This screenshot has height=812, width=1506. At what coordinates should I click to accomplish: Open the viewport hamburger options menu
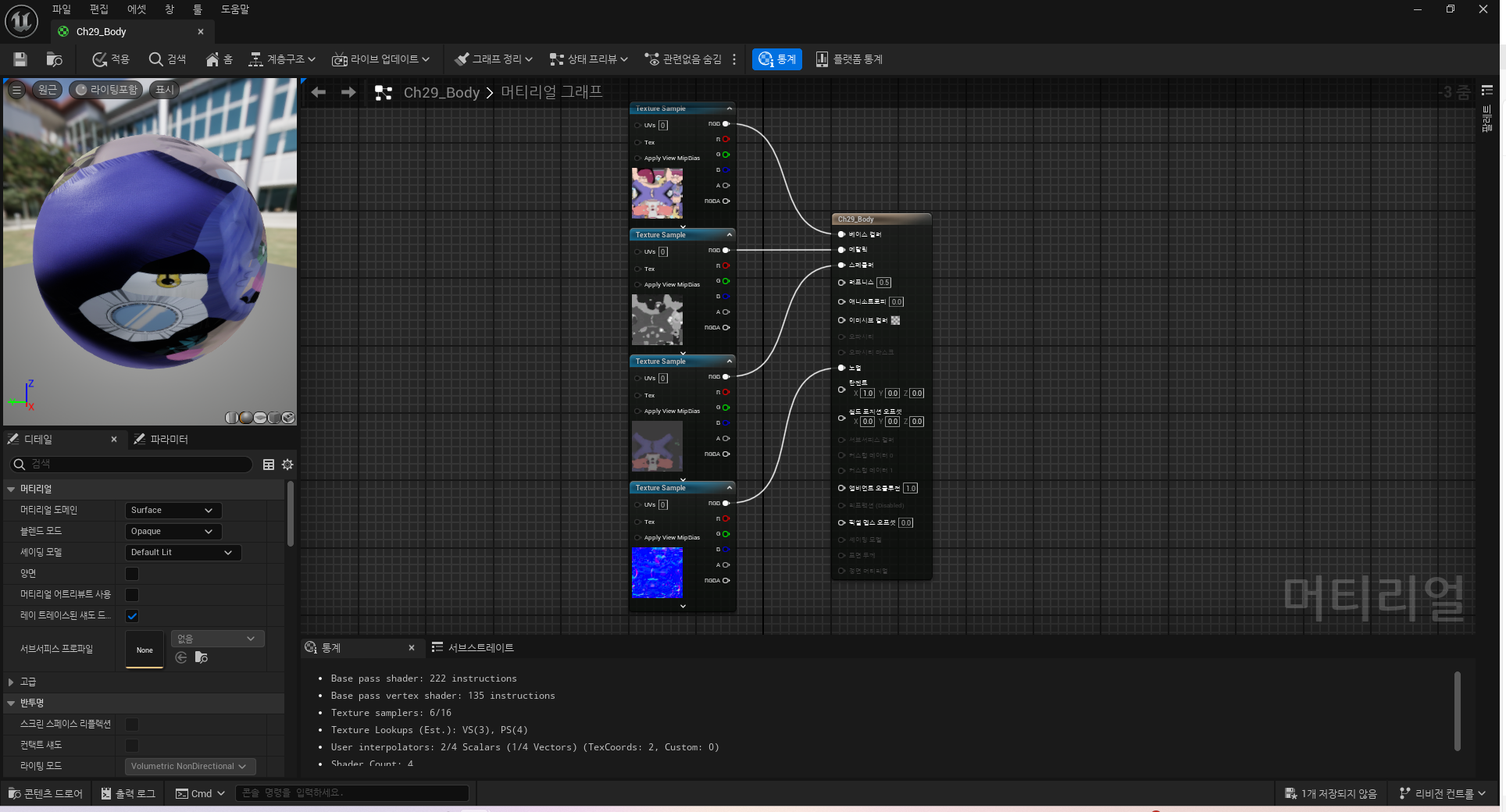coord(16,90)
